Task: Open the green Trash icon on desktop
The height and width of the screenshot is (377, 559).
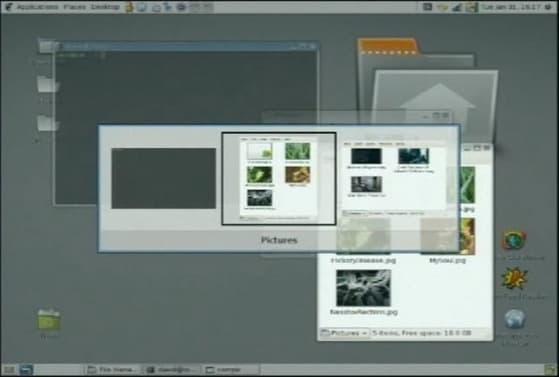Action: coord(49,319)
